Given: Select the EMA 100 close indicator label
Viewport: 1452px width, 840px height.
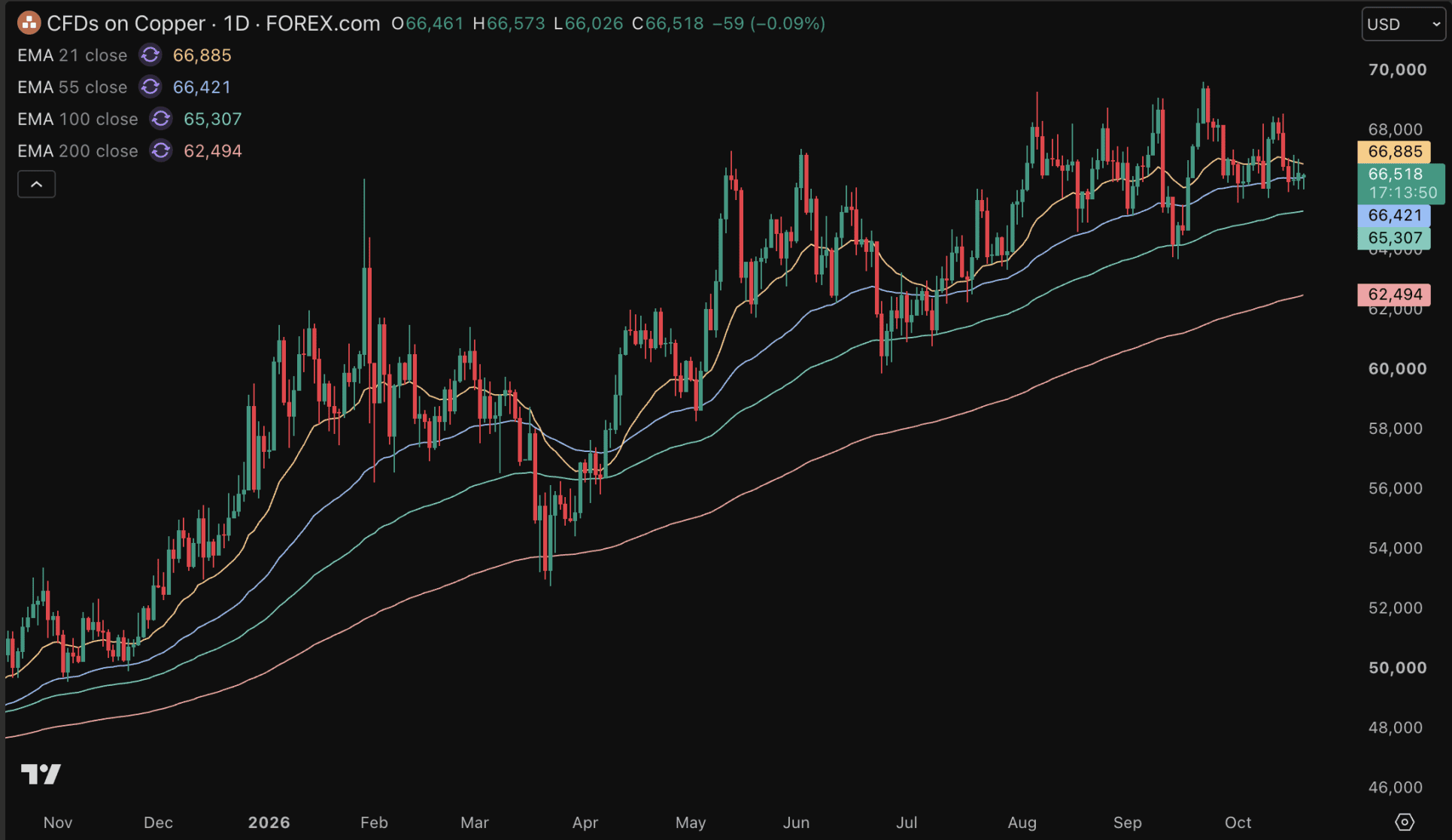Looking at the screenshot, I should coord(77,119).
